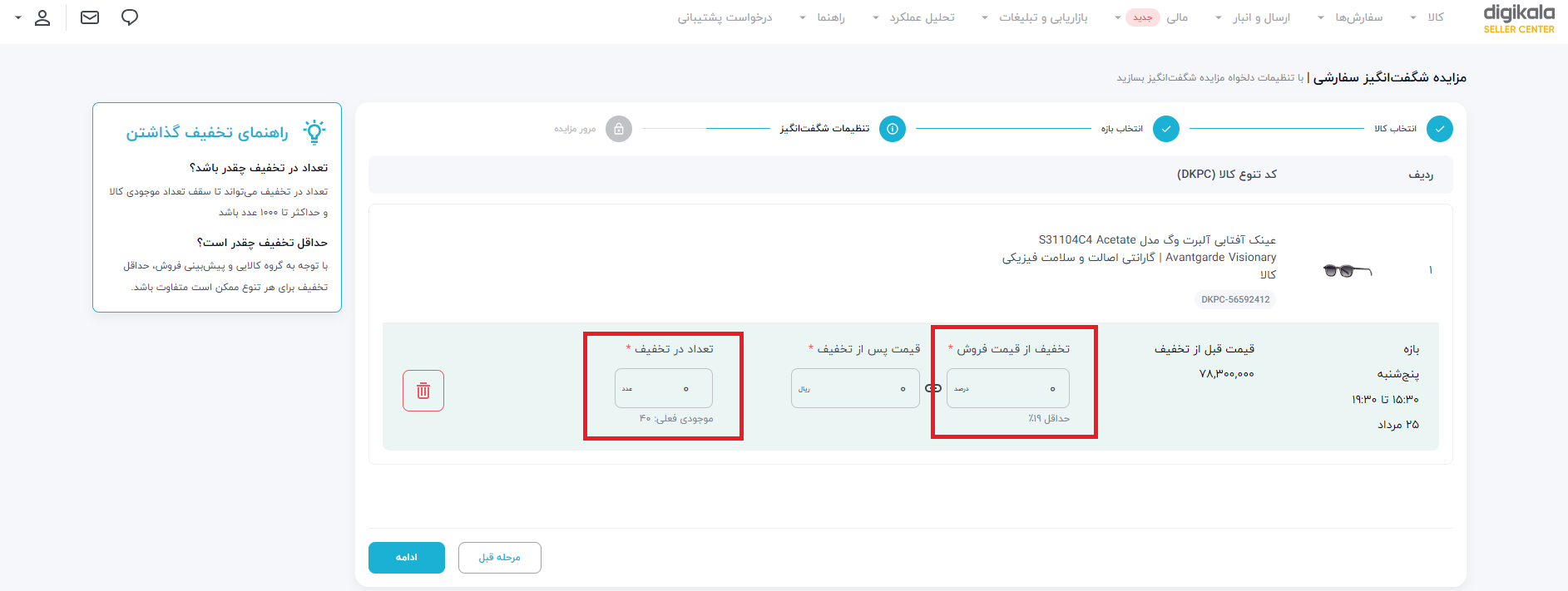
Task: Click the lightbulb icon in discount guide
Action: point(314,131)
